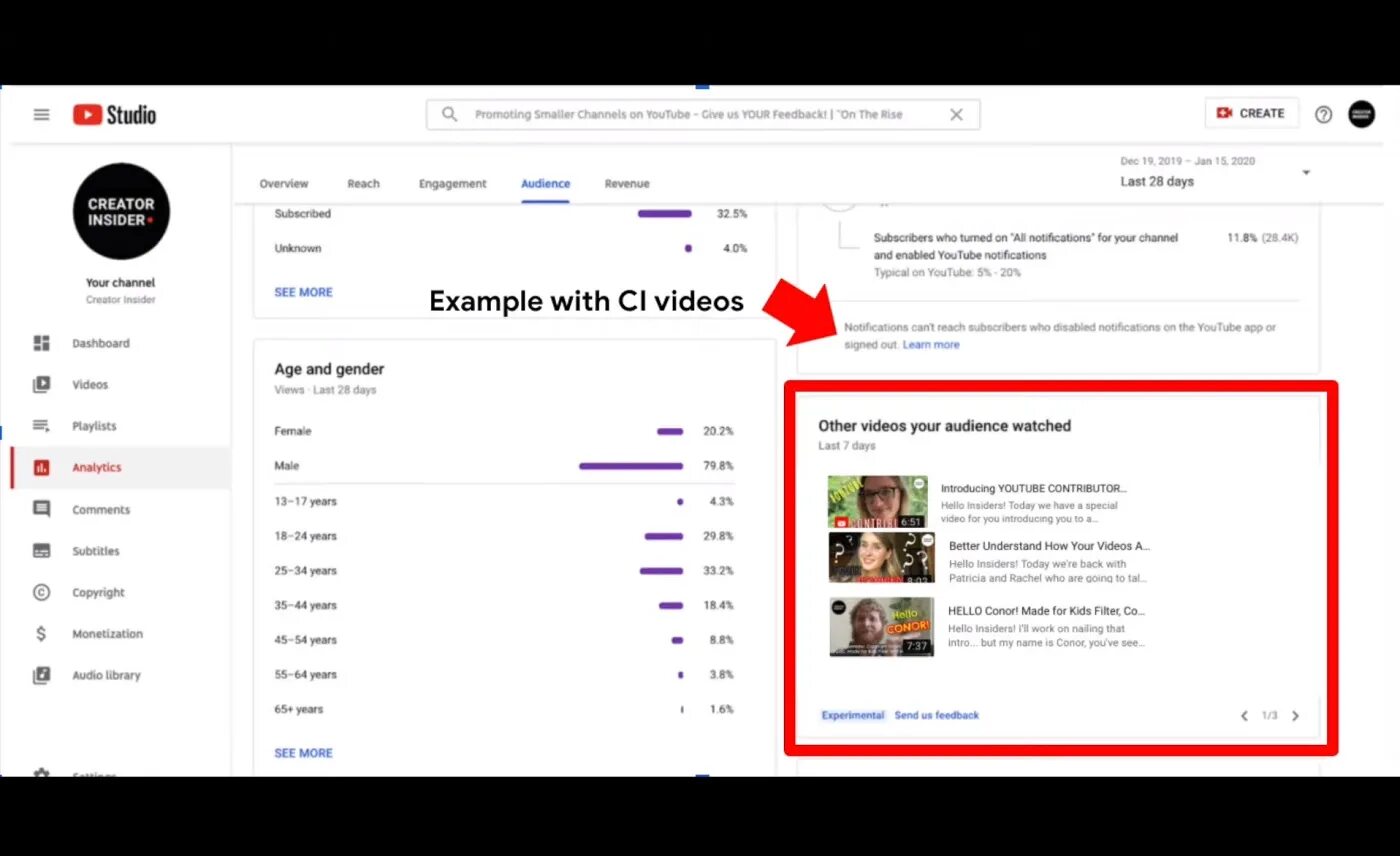Click the 18–24 years row
This screenshot has height=856, width=1400.
(x=504, y=536)
